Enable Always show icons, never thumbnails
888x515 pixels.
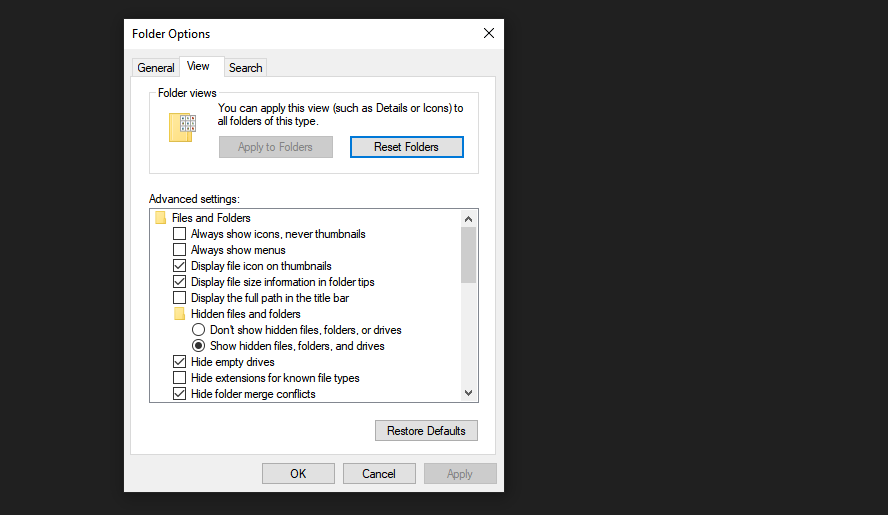click(x=180, y=233)
